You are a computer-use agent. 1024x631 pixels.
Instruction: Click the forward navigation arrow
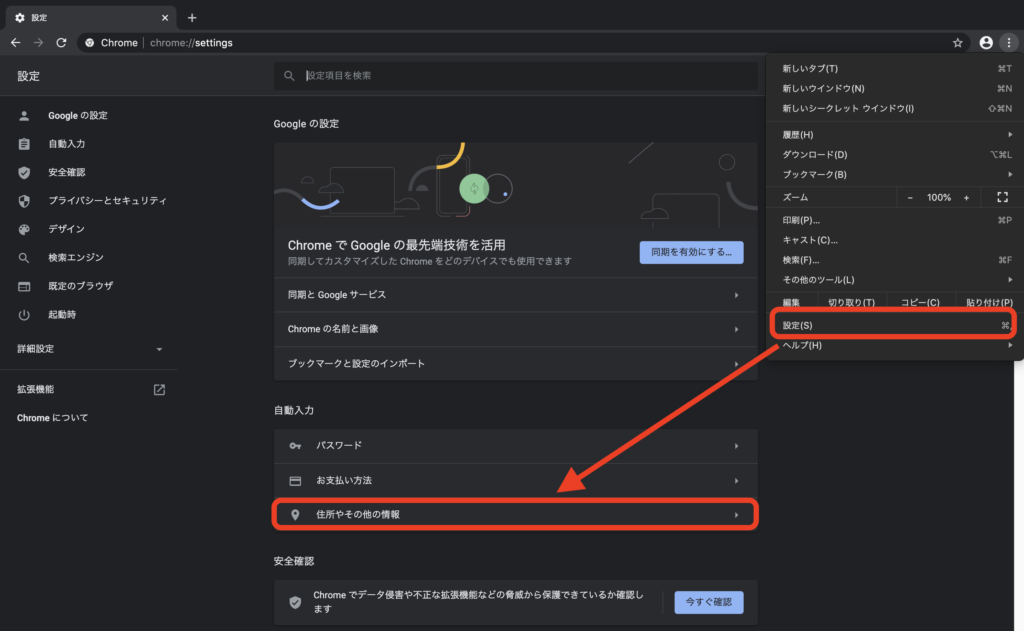coord(39,42)
